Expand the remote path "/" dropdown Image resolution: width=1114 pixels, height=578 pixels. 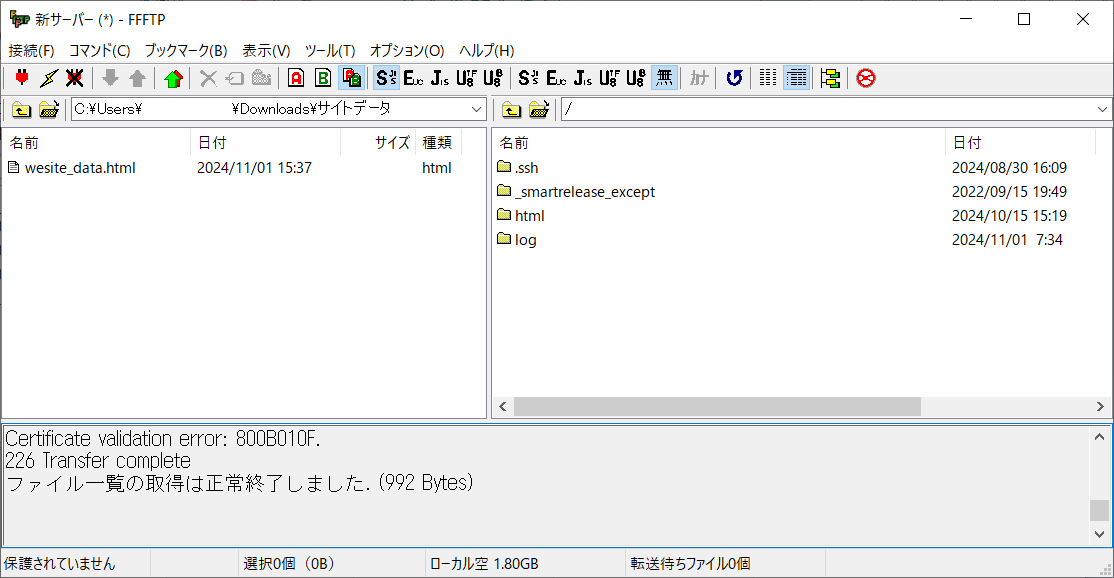(x=1102, y=109)
